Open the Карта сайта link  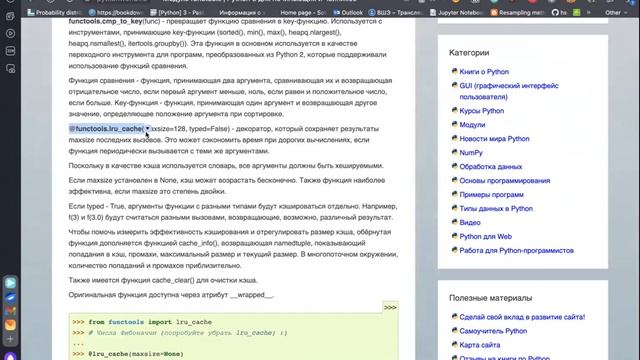point(480,345)
